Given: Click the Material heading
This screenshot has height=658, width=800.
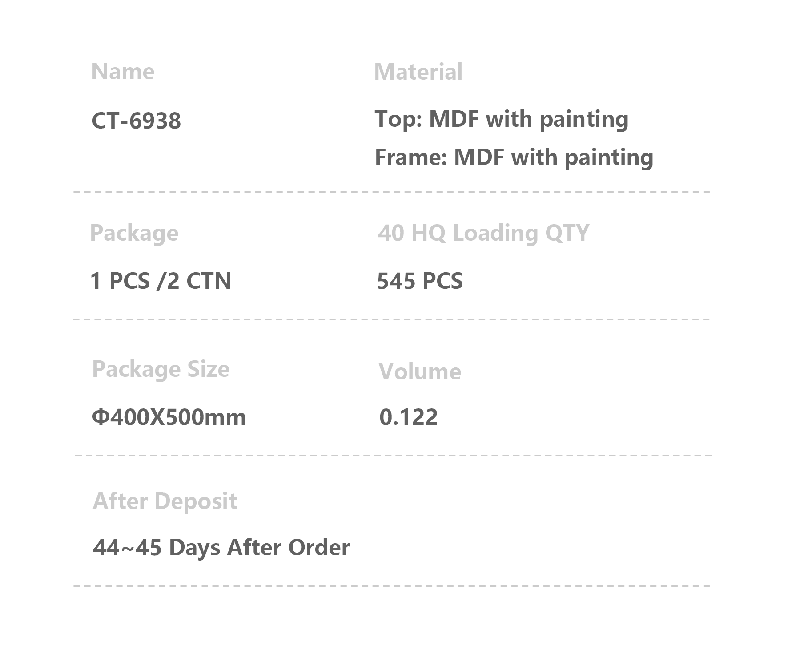Looking at the screenshot, I should click(x=418, y=72).
